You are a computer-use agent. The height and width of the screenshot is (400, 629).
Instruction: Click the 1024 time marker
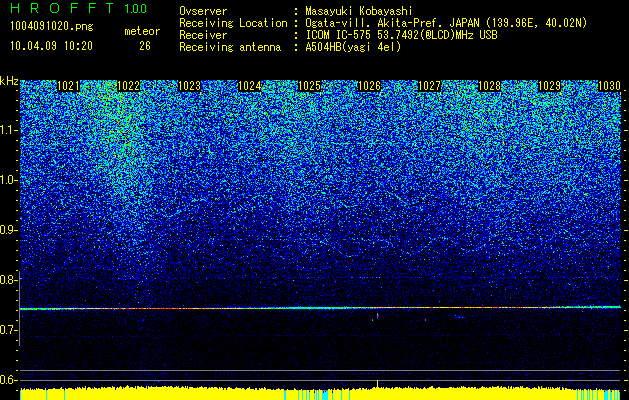(x=249, y=86)
